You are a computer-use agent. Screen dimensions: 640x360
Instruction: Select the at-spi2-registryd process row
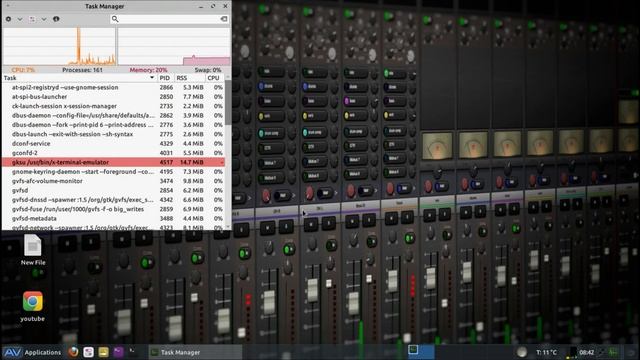113,87
